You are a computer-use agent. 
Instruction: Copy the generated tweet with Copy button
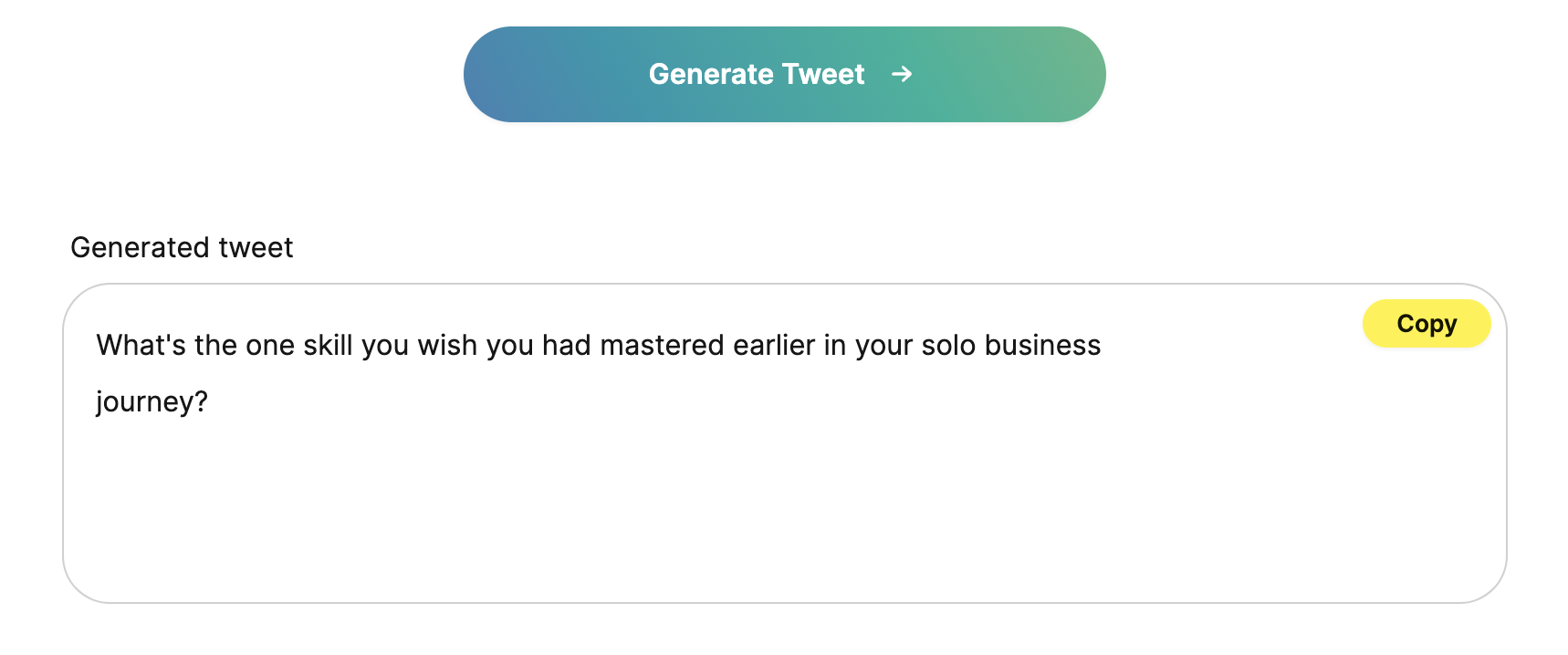click(x=1426, y=324)
